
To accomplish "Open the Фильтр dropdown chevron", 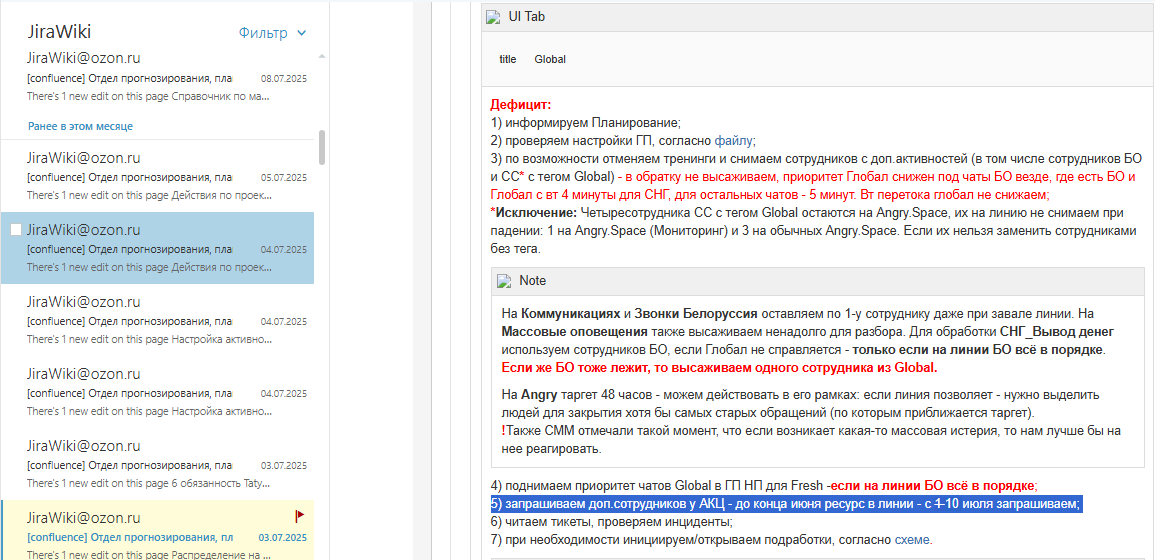I will (301, 33).
